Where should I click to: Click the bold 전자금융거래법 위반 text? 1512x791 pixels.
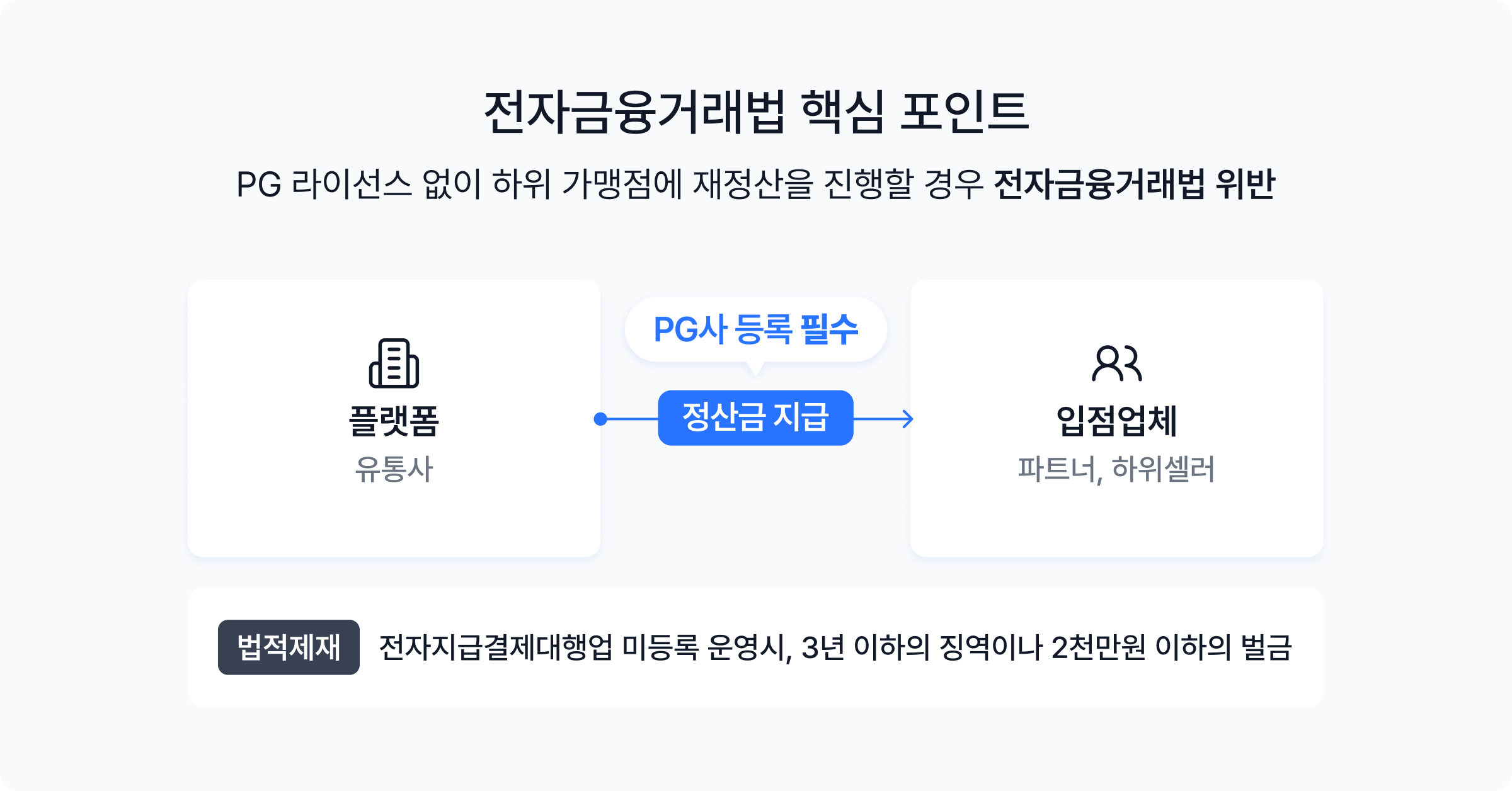click(x=1135, y=185)
